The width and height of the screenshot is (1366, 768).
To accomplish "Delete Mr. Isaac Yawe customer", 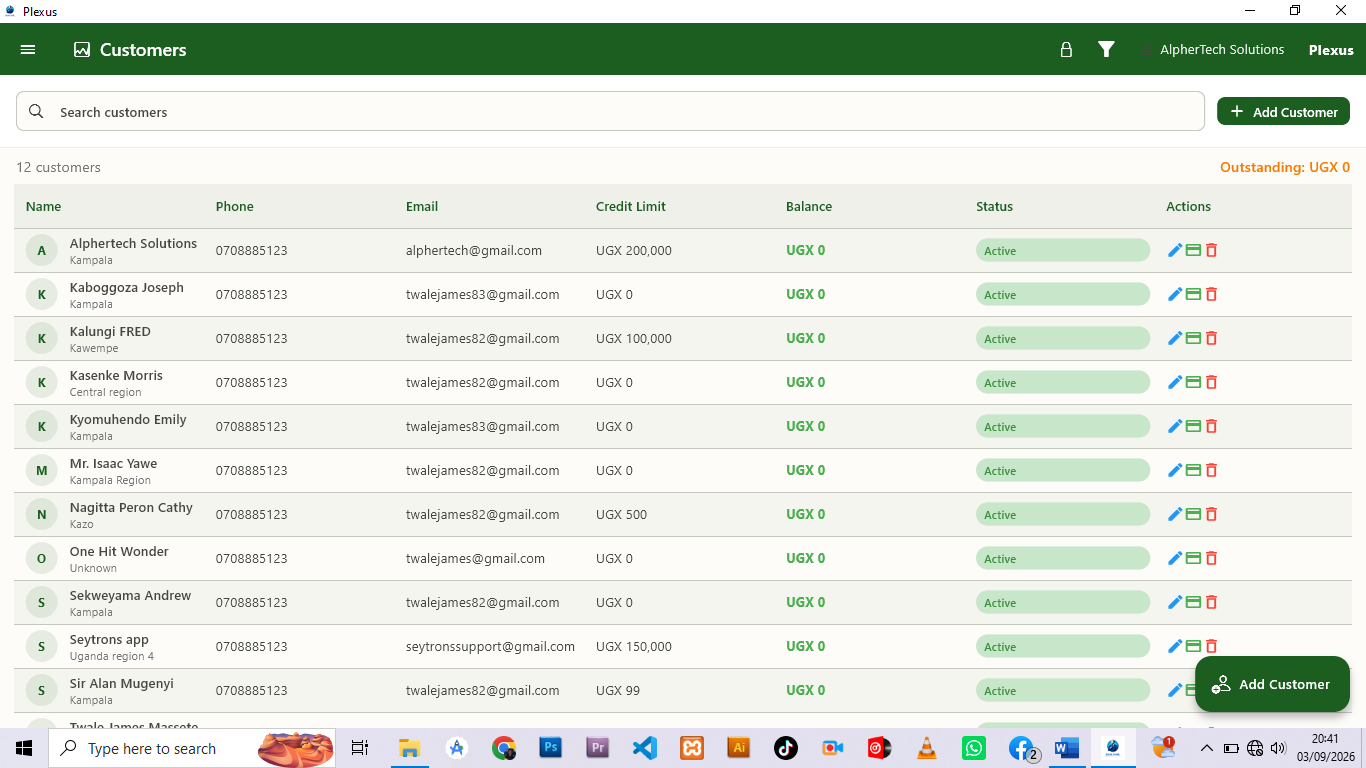I will pos(1211,470).
